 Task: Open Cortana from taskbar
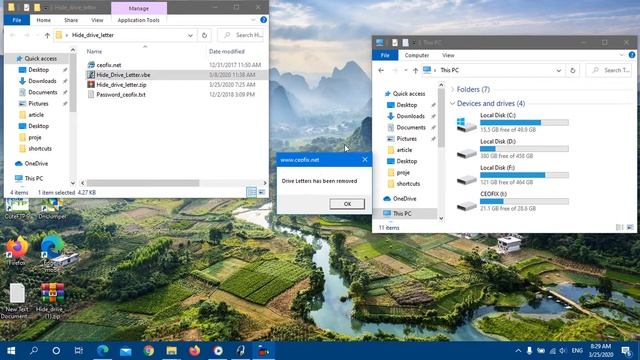[56, 351]
